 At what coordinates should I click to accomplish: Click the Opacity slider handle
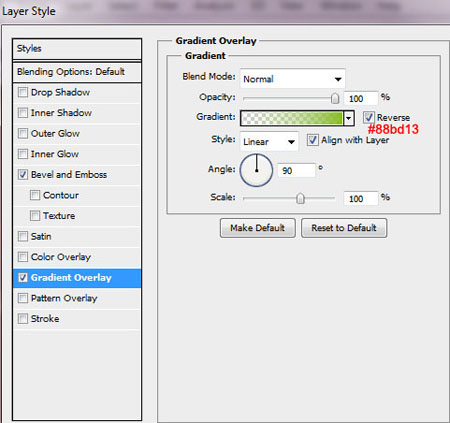(x=335, y=98)
